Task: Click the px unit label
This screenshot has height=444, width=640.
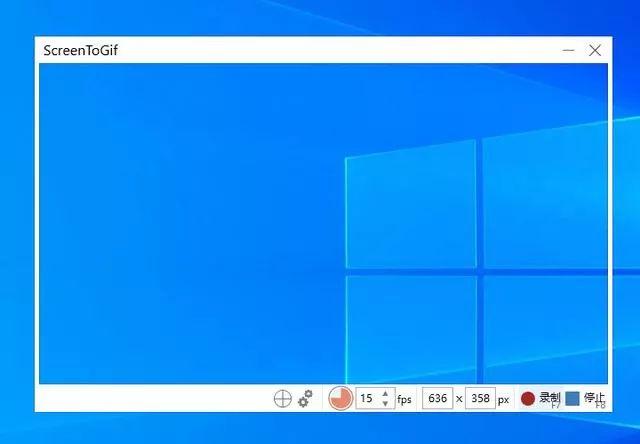Action: [x=504, y=399]
